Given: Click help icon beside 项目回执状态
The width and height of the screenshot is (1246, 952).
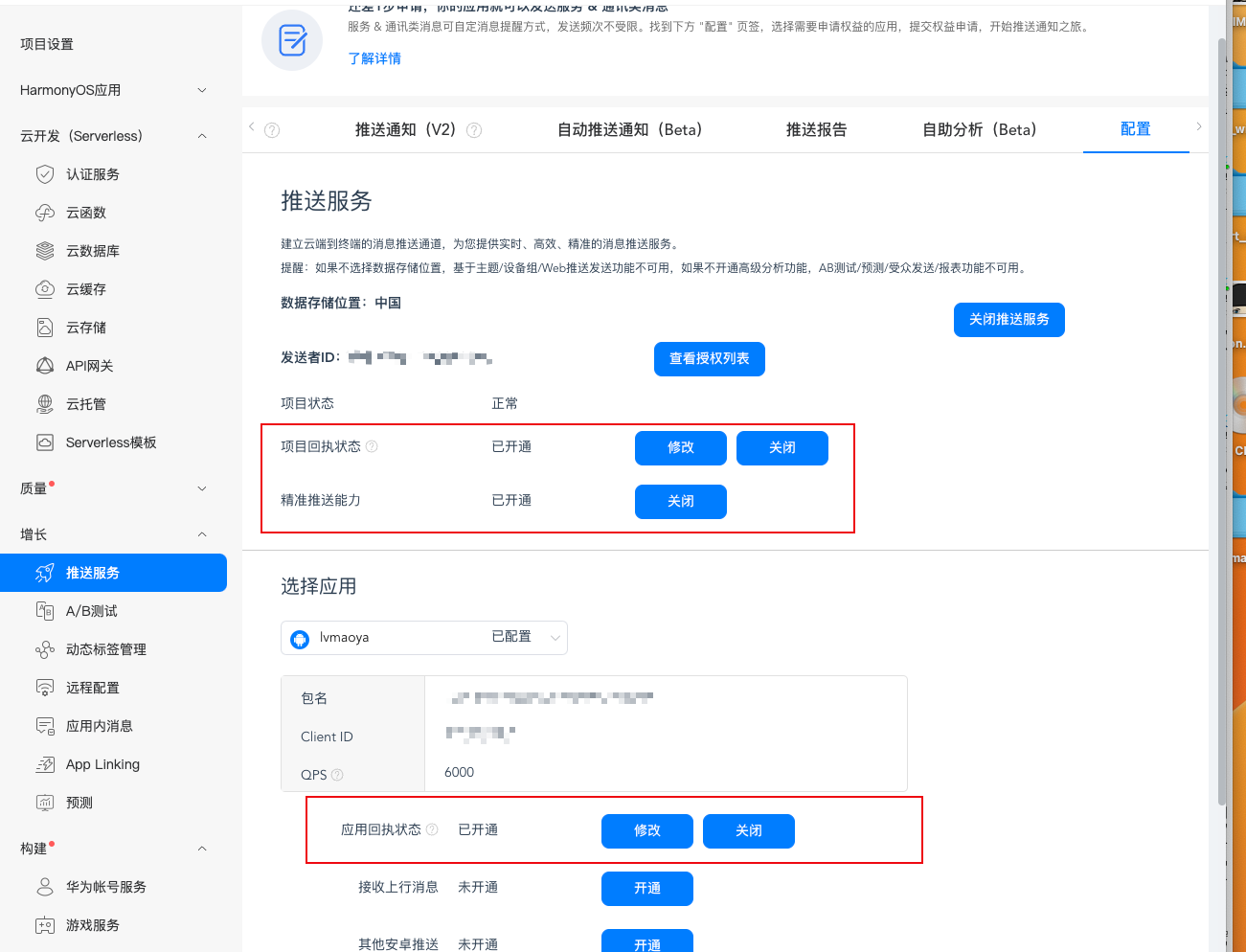Looking at the screenshot, I should (x=372, y=446).
